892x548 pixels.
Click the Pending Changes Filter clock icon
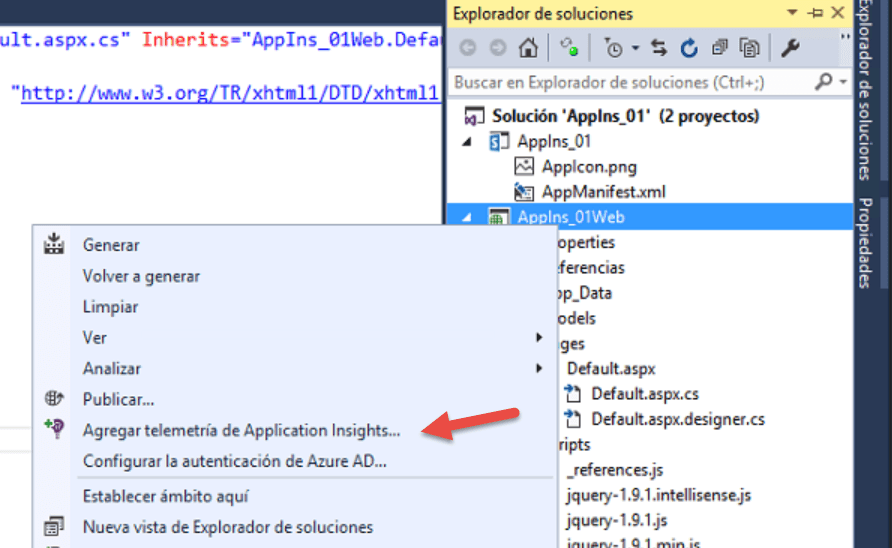[x=613, y=48]
